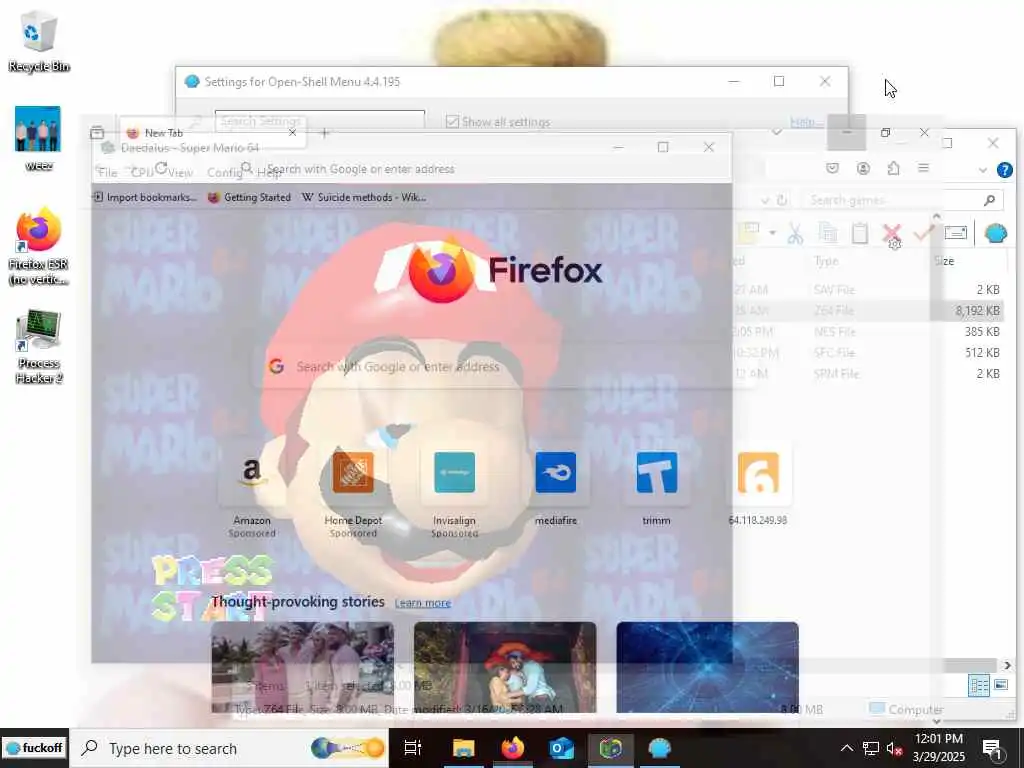Open the Firefox hamburger menu
This screenshot has height=768, width=1024.
tap(923, 168)
